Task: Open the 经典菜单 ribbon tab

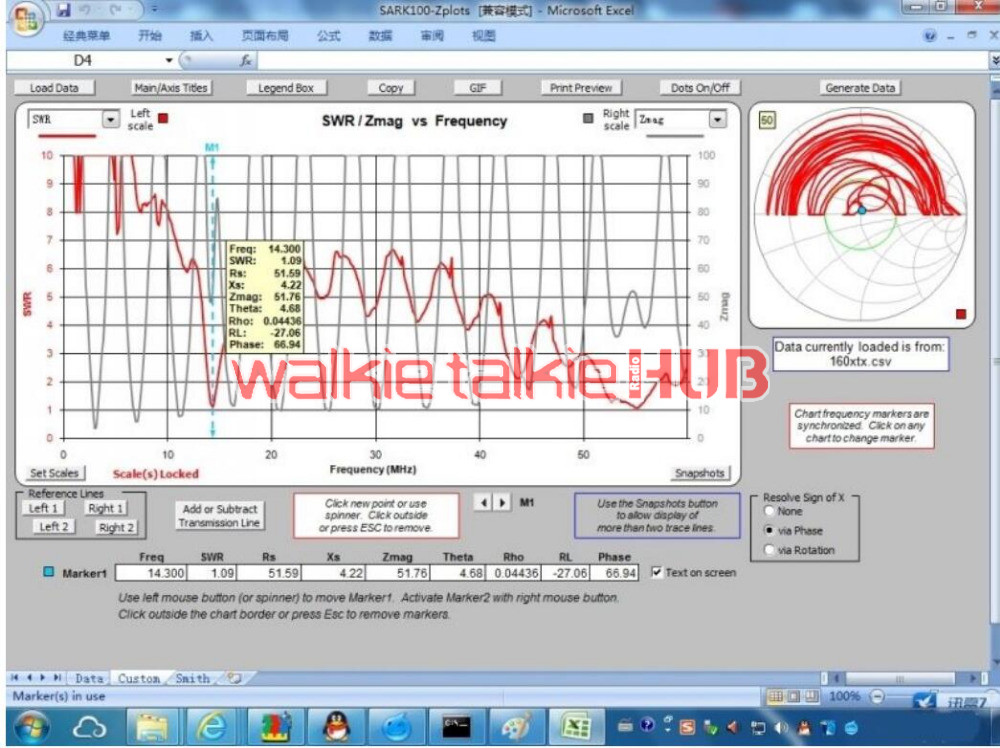Action: coord(86,36)
